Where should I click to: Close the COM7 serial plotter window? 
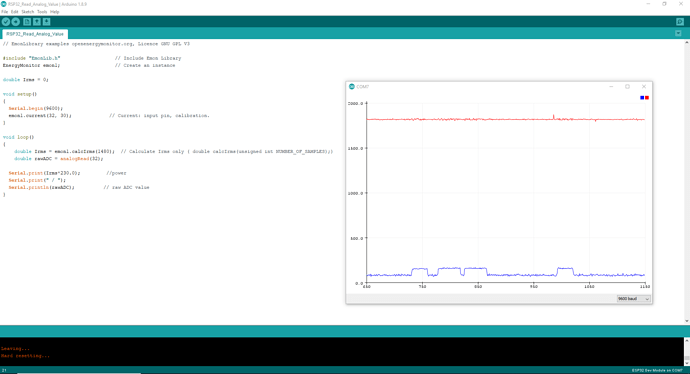point(644,87)
